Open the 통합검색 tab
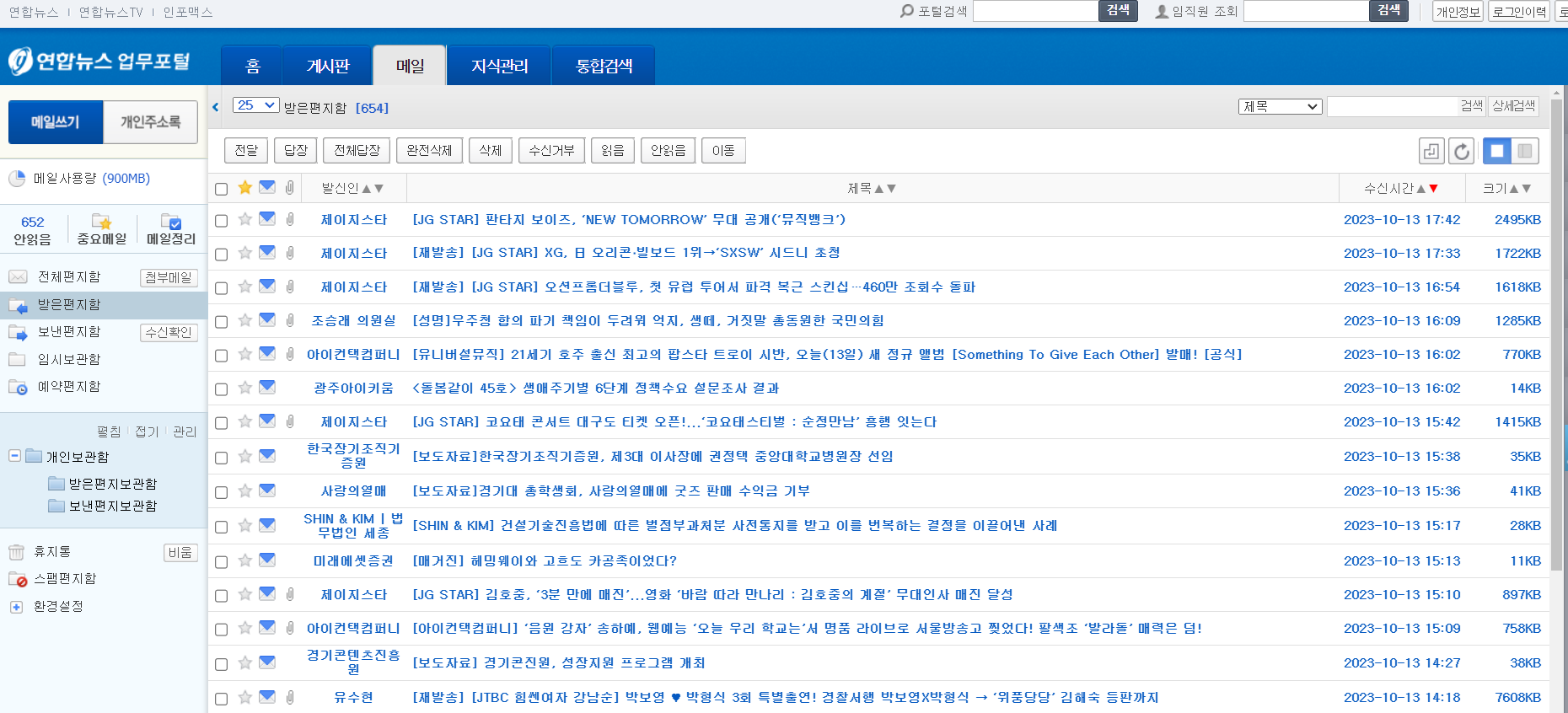Screen dimensions: 1568x713 coord(604,66)
